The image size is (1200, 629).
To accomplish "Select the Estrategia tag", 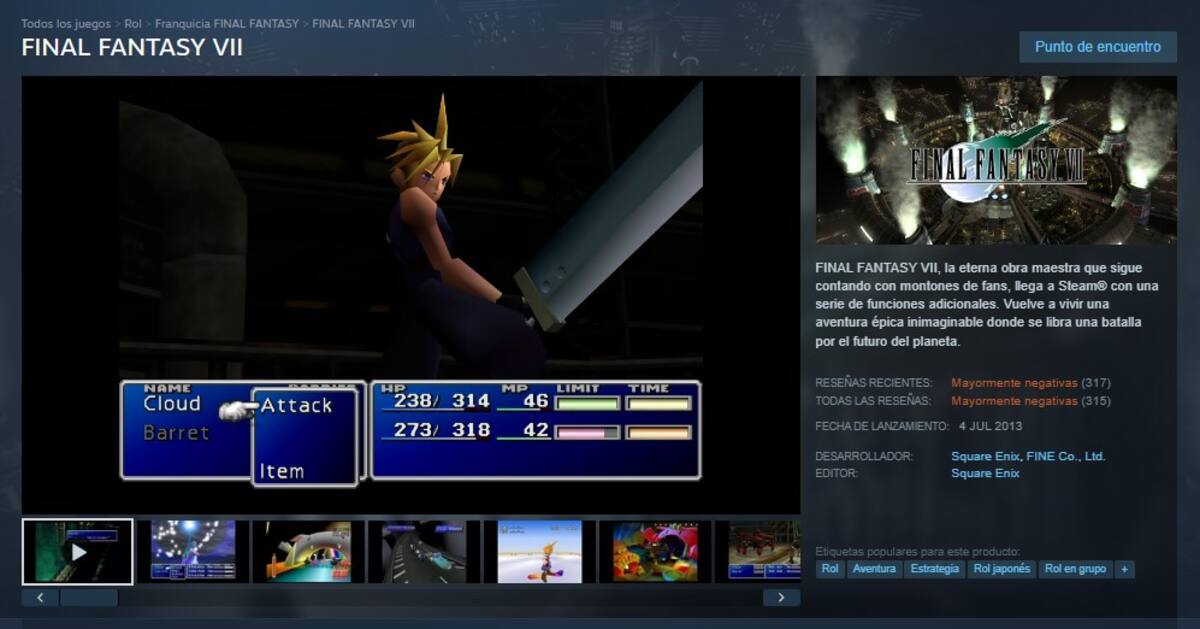I will [935, 569].
